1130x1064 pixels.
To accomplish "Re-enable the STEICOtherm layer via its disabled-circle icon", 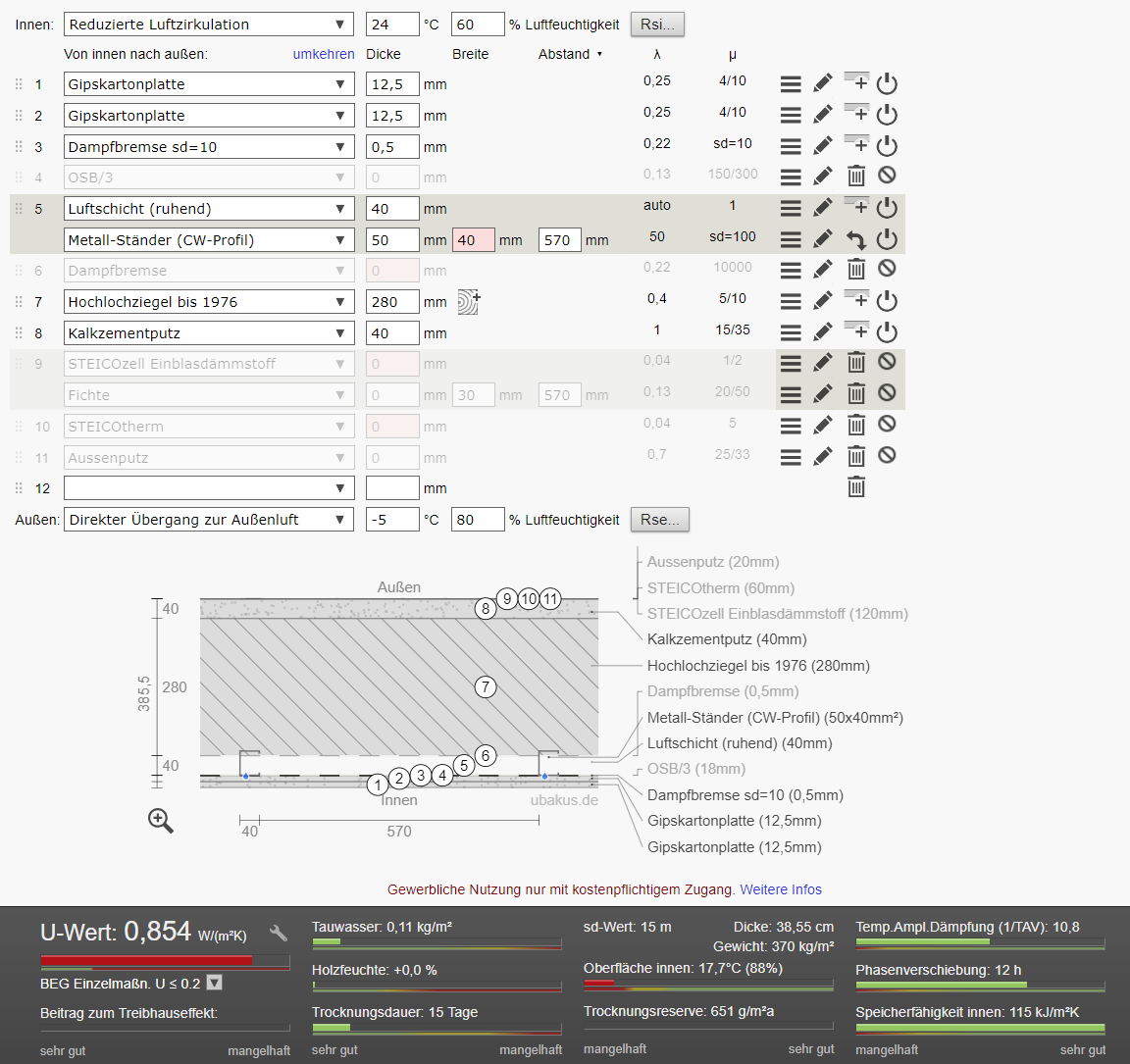I will (x=887, y=425).
